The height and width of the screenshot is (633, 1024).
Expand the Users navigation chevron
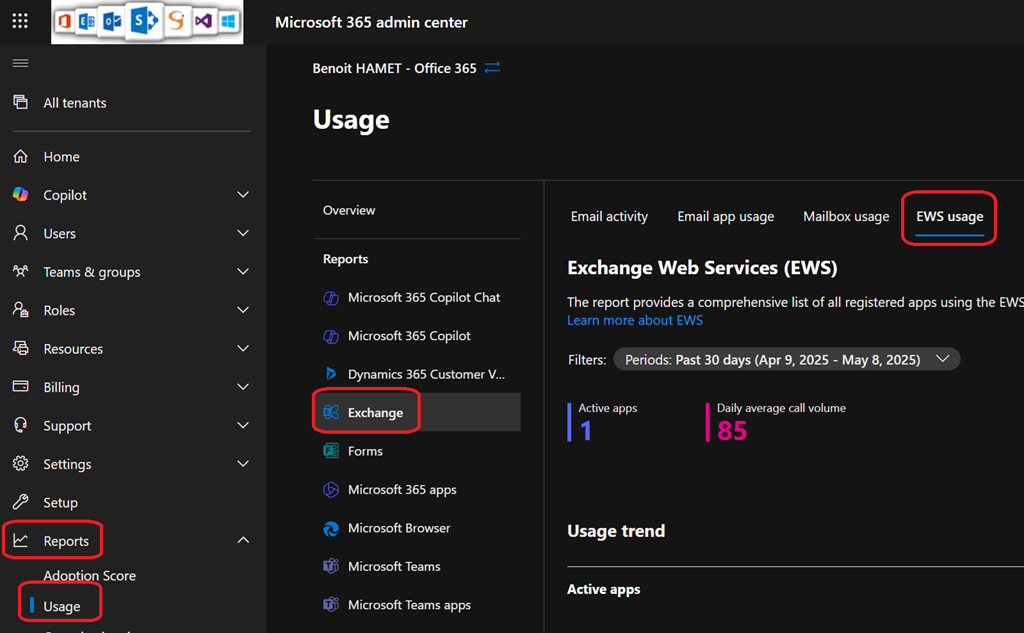243,233
